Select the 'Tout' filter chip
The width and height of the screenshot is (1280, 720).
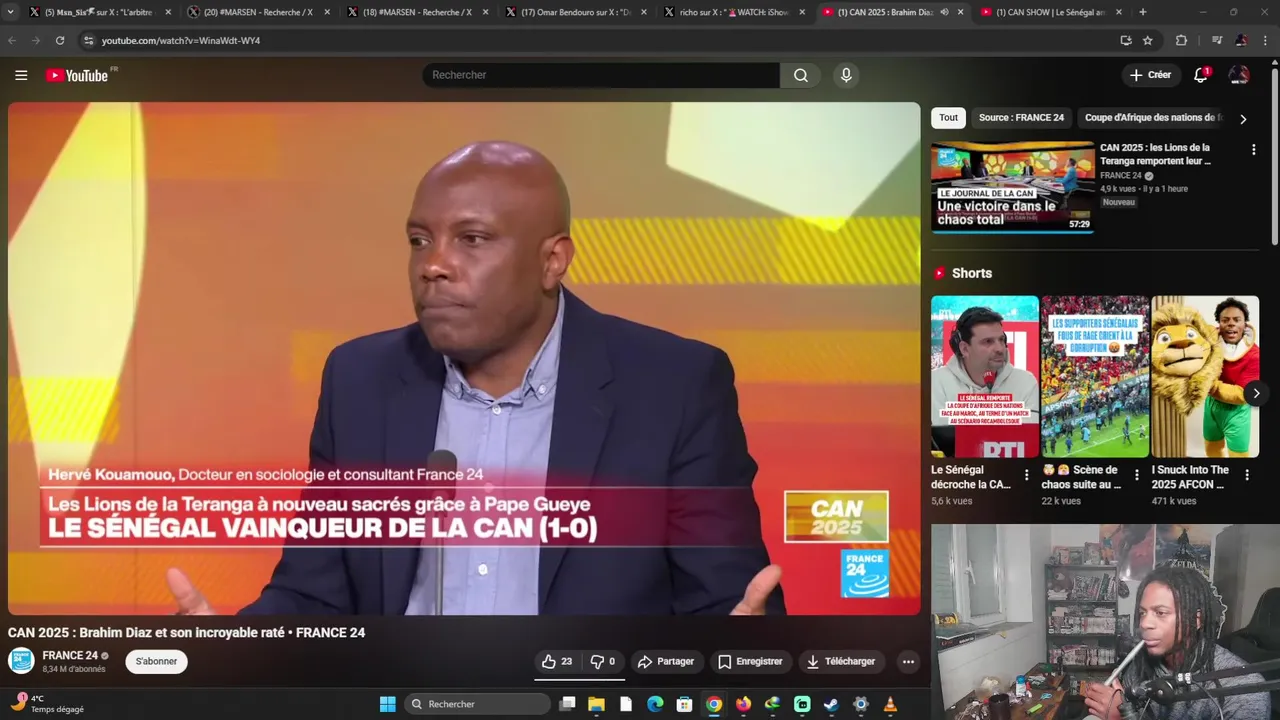click(x=948, y=118)
